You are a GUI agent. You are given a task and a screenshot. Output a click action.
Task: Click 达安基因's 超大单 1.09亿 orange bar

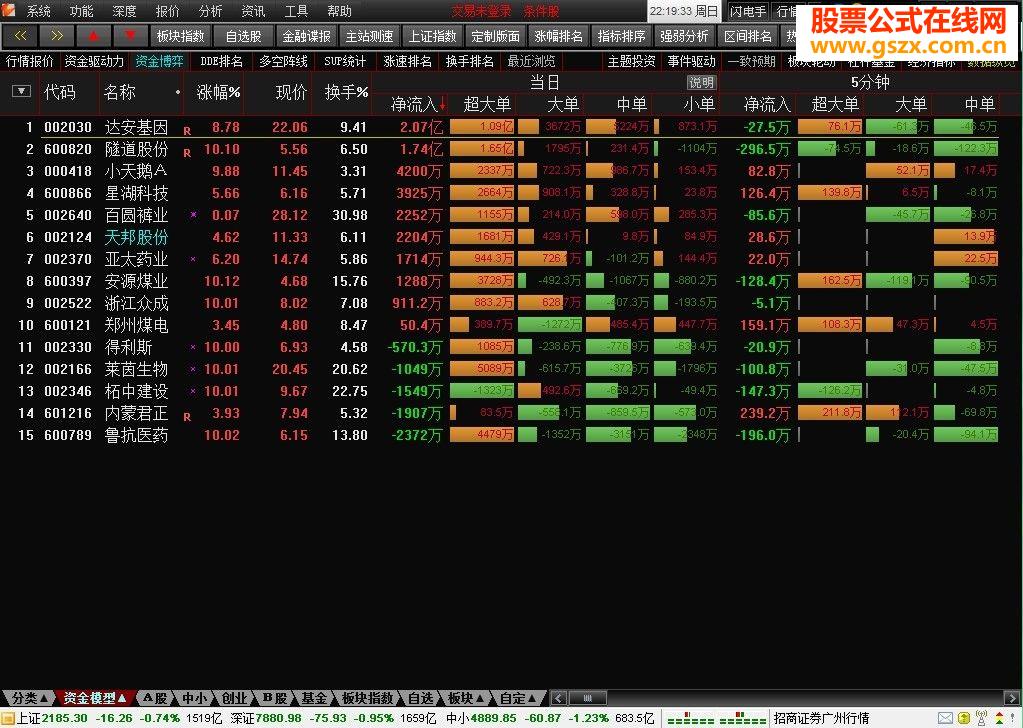(481, 127)
